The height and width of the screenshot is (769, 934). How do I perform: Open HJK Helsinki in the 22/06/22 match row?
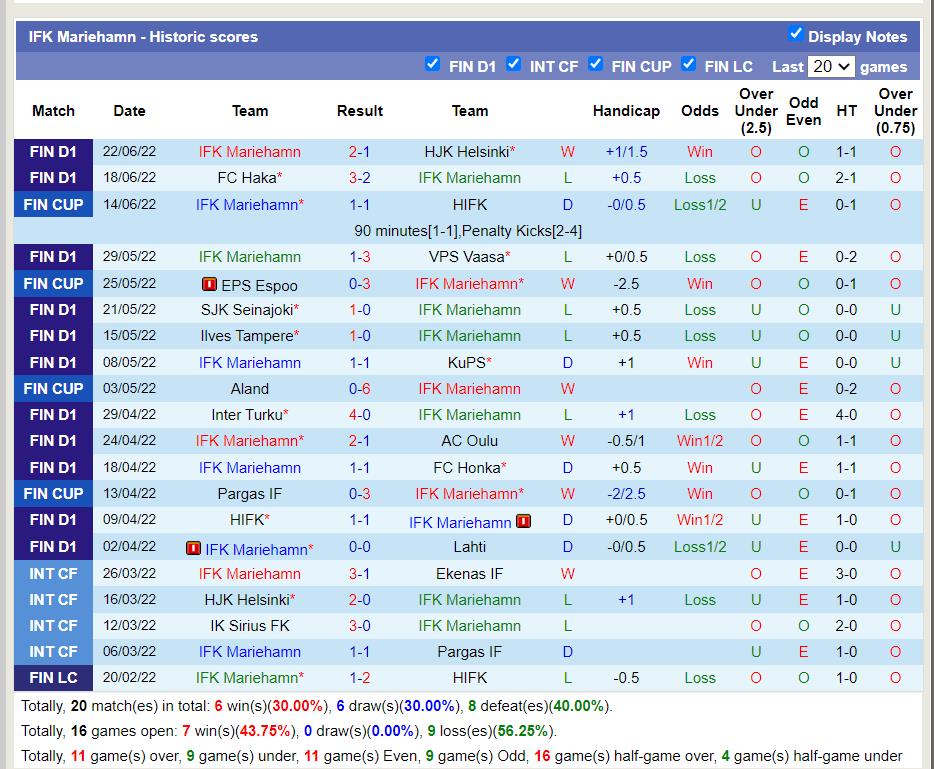point(466,152)
